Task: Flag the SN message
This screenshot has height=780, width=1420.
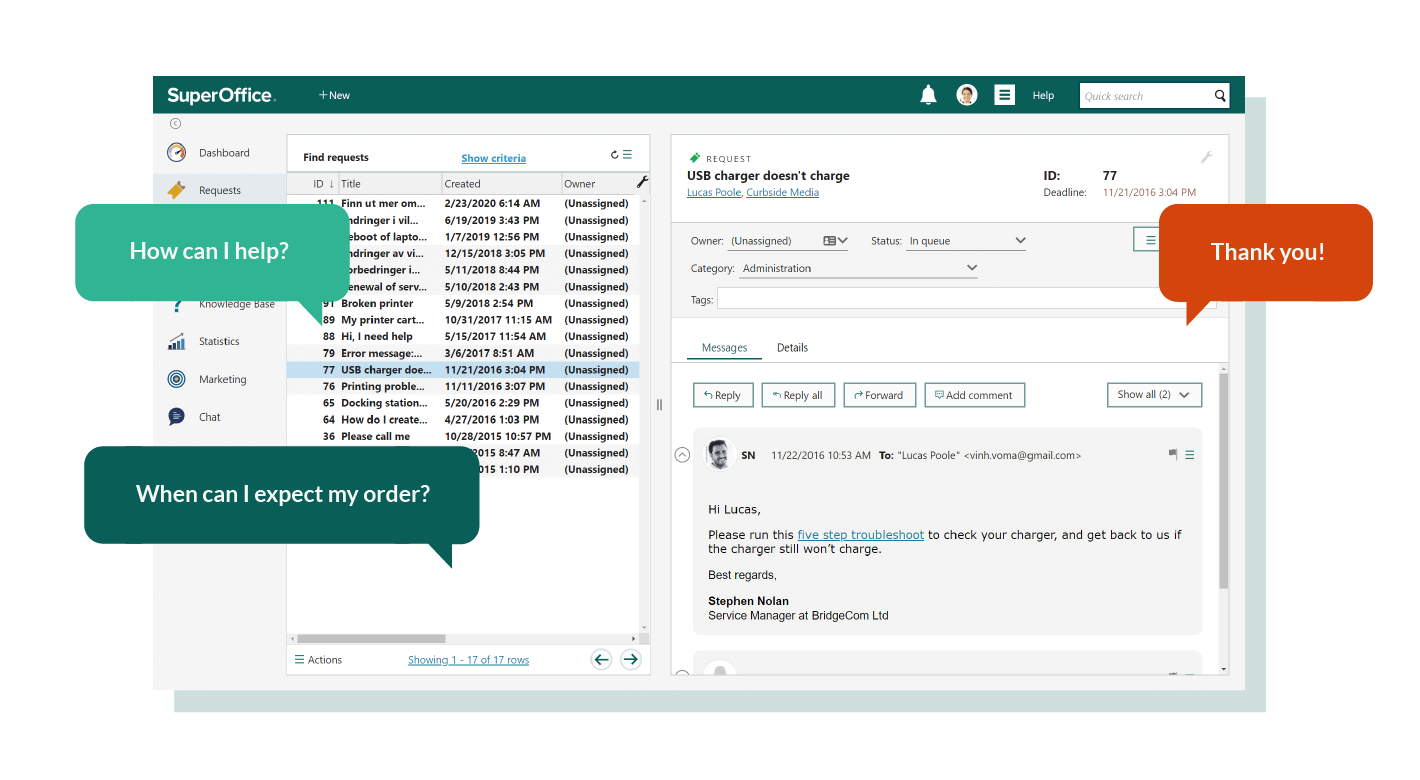Action: click(x=1173, y=454)
